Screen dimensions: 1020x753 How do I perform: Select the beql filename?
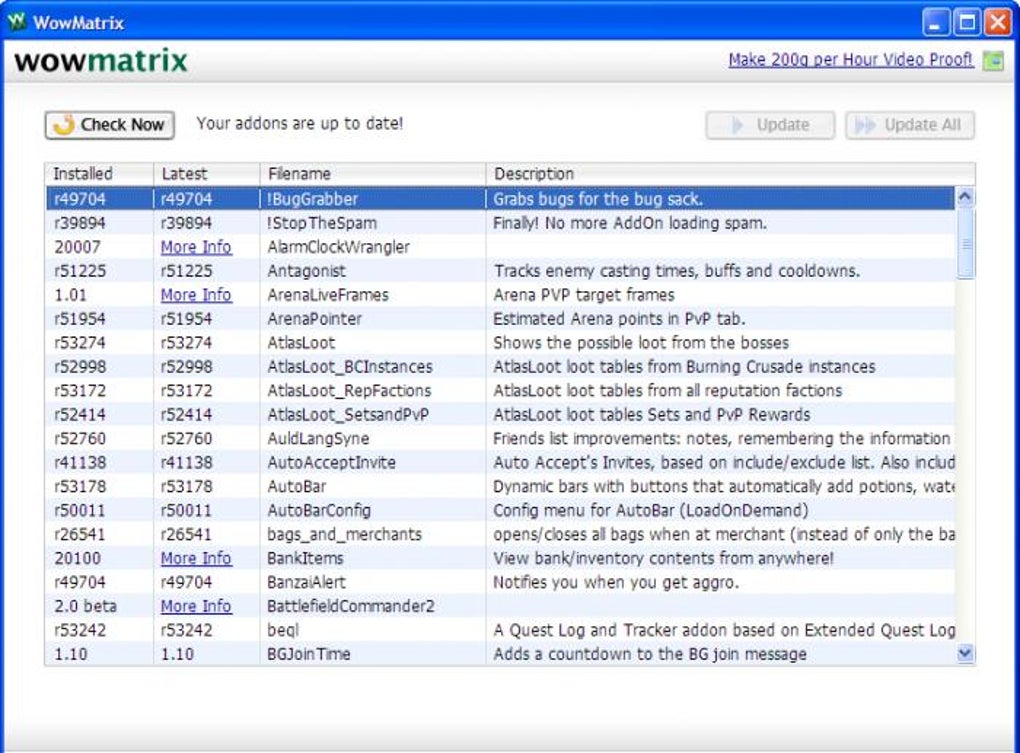[283, 630]
